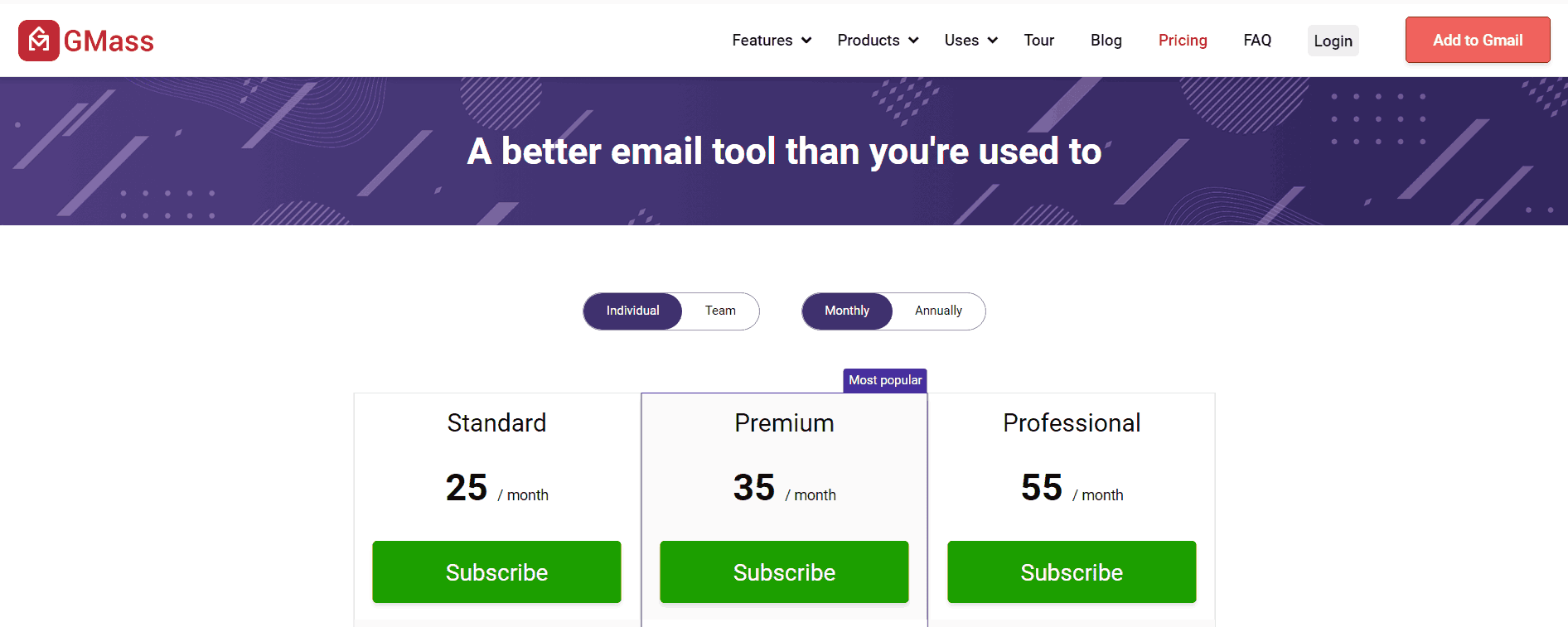1568x627 pixels.
Task: Select the Individual plan toggle
Action: (632, 311)
